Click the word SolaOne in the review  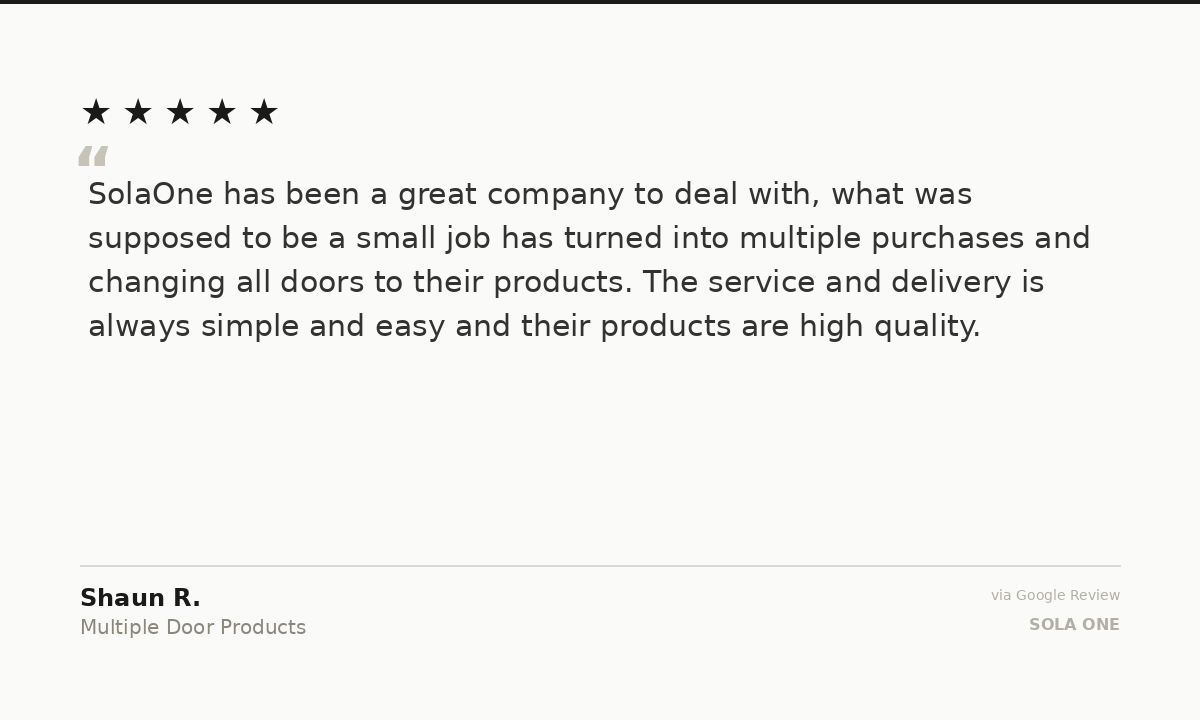click(151, 194)
